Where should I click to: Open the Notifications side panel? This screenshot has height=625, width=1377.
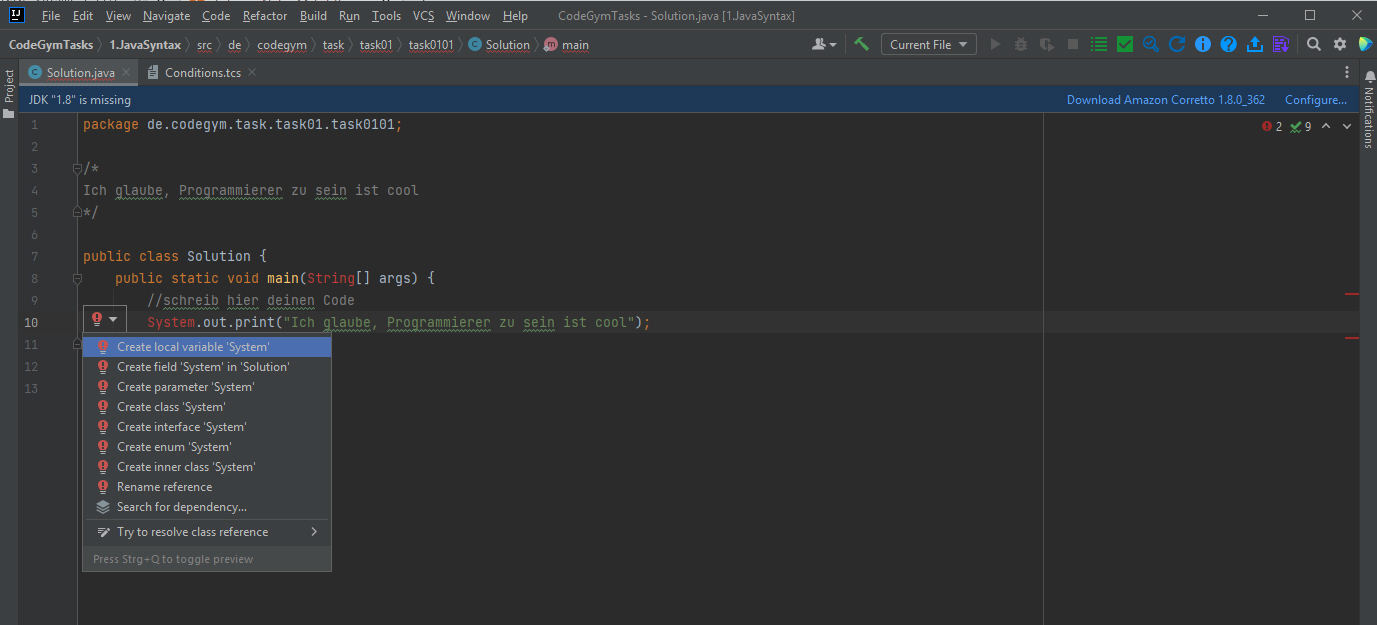click(1368, 115)
